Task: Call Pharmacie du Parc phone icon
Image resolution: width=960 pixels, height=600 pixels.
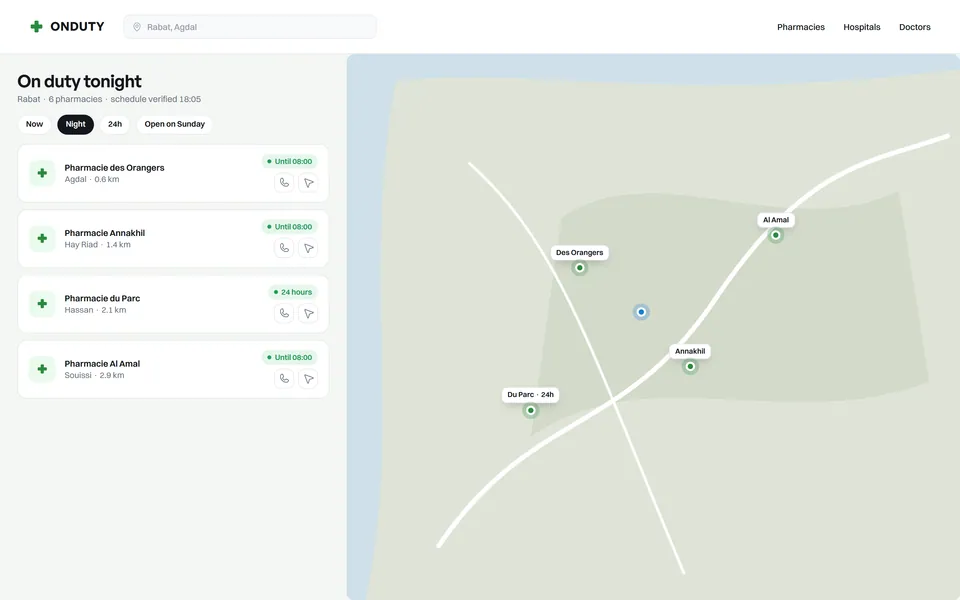Action: (284, 313)
